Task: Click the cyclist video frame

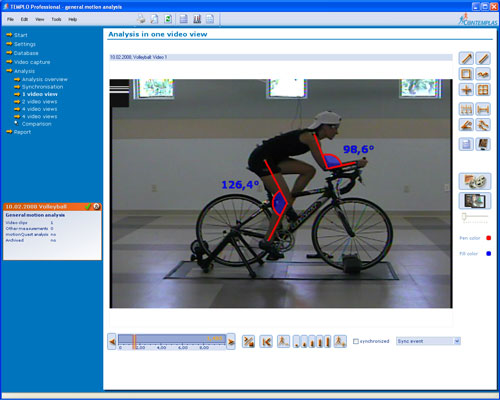Action: click(x=281, y=193)
